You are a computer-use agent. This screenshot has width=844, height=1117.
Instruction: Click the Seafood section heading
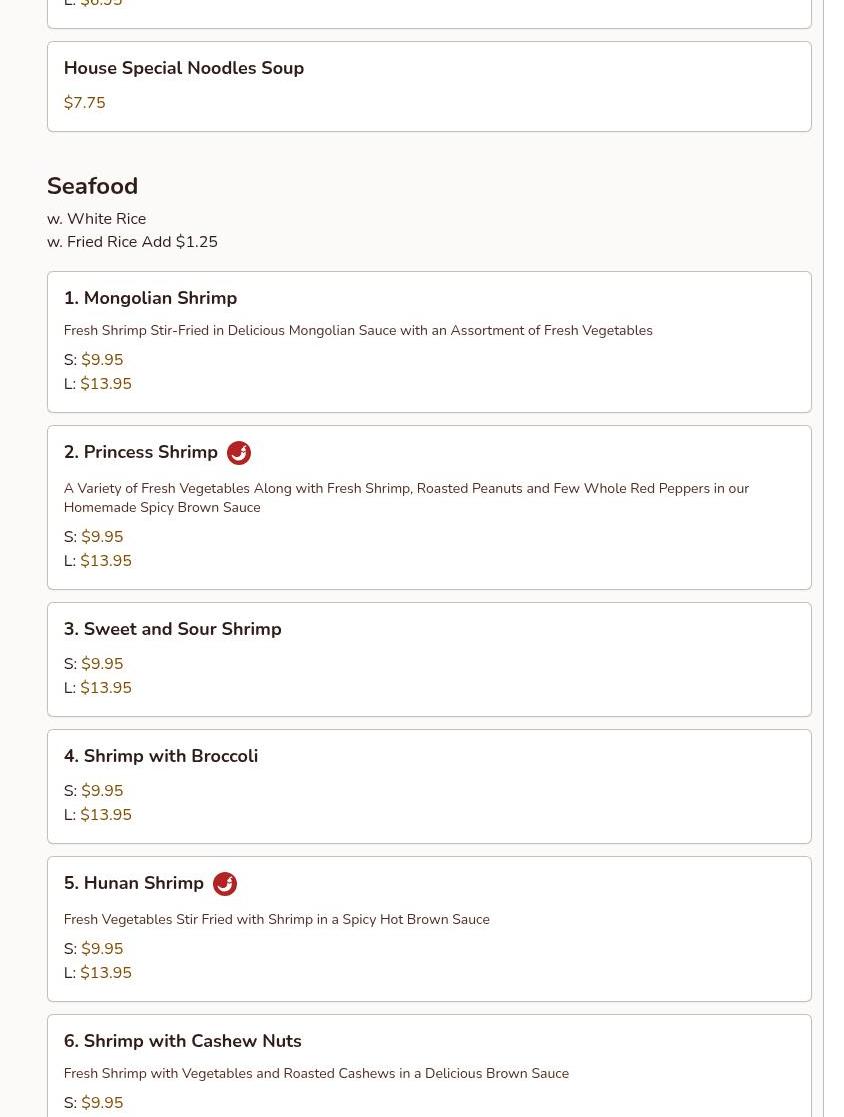pyautogui.click(x=92, y=186)
